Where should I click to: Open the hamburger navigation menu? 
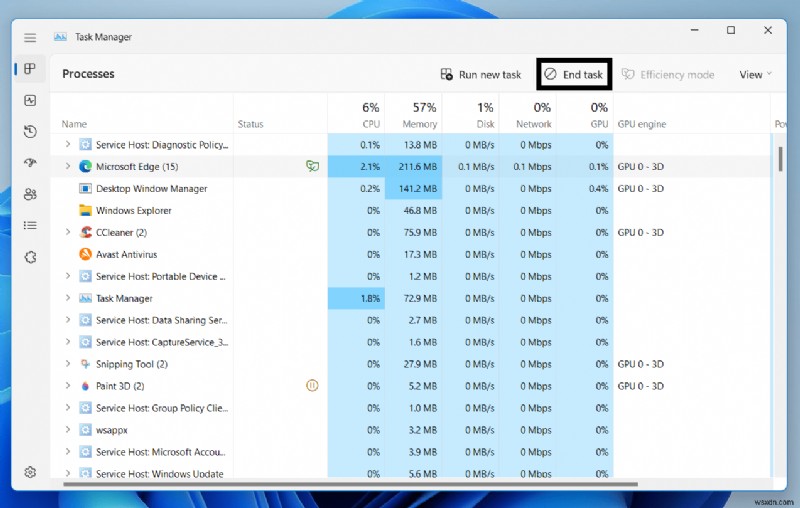(30, 37)
